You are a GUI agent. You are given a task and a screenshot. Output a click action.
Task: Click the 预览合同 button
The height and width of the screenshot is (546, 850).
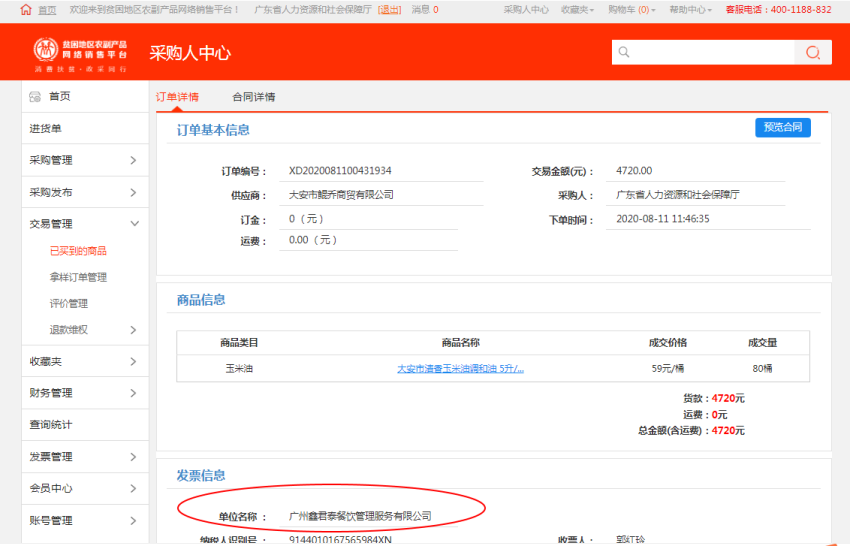[x=782, y=127]
